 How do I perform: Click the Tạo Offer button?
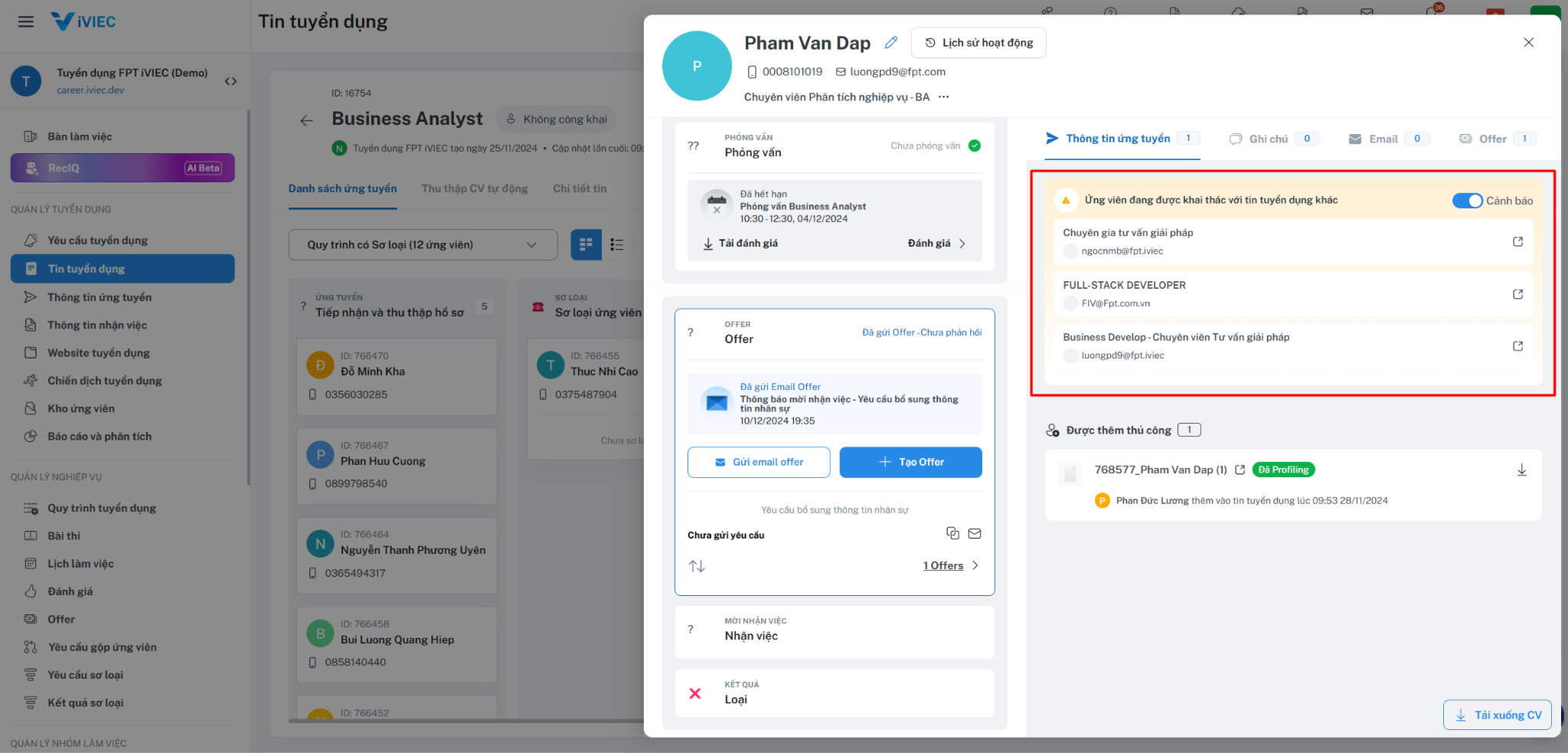tap(910, 463)
